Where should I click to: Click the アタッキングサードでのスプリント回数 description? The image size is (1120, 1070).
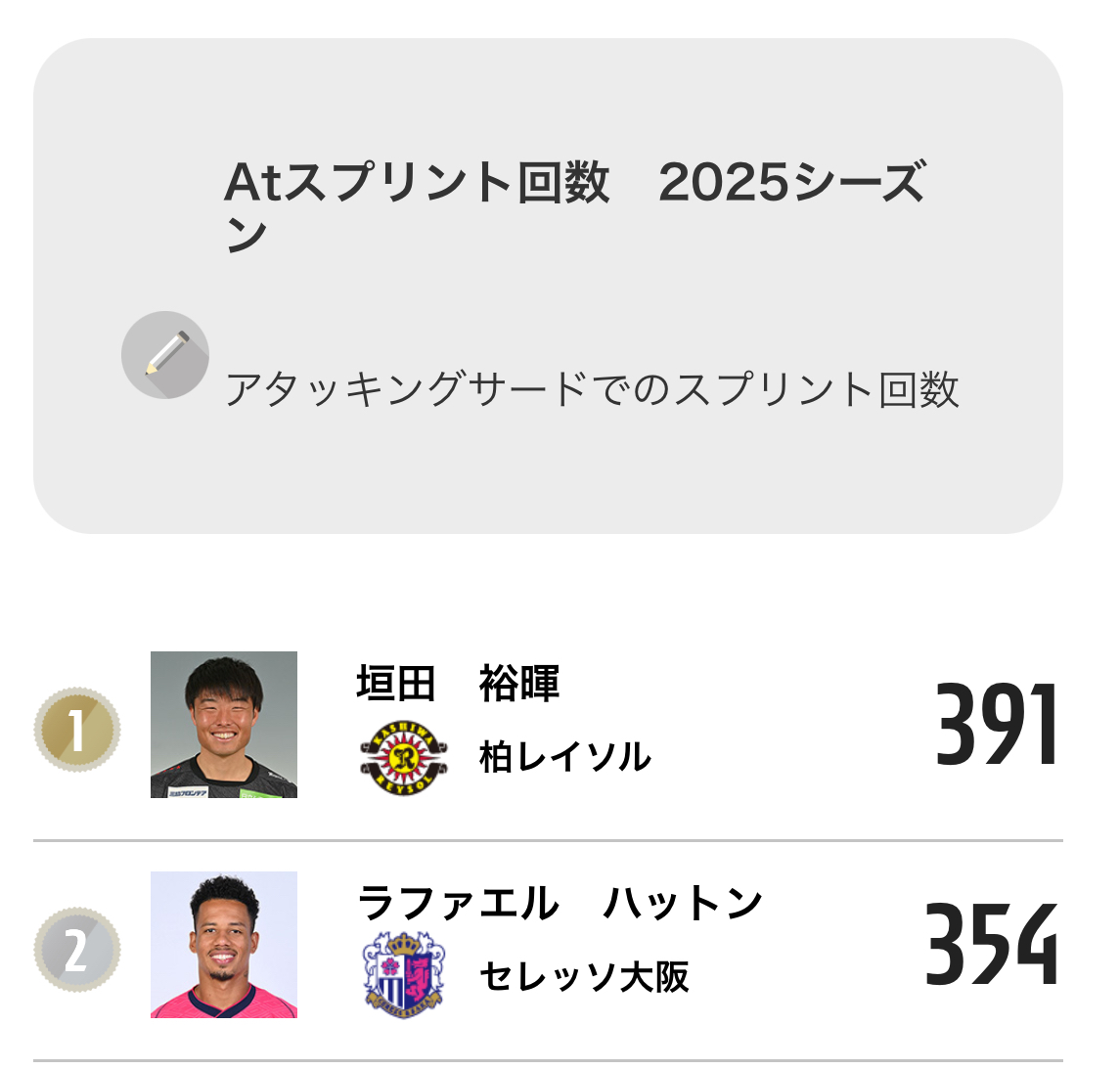point(592,389)
